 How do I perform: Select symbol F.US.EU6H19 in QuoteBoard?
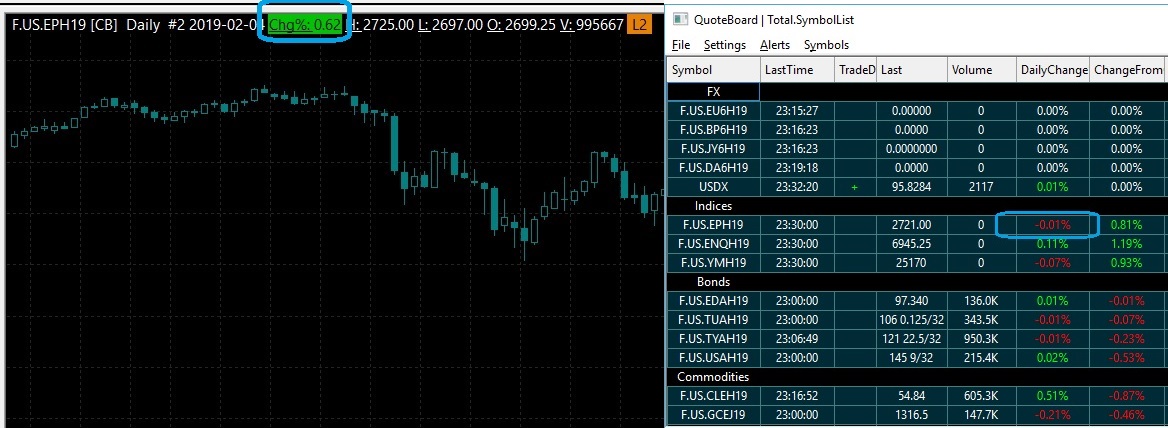713,111
